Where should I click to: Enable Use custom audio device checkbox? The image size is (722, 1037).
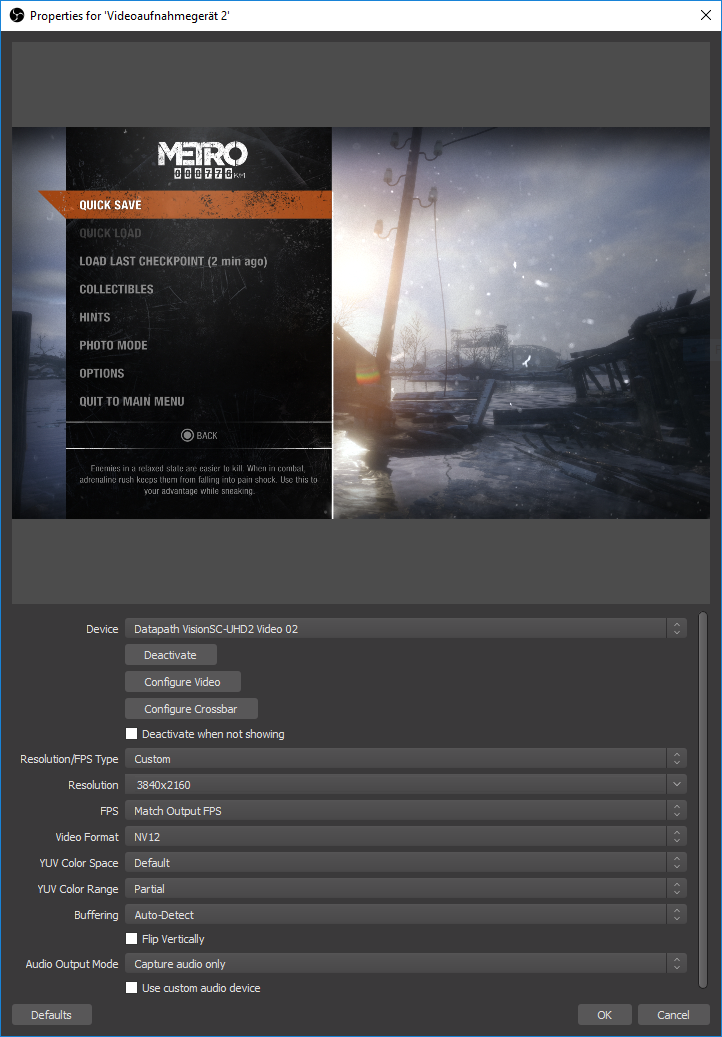[x=132, y=987]
